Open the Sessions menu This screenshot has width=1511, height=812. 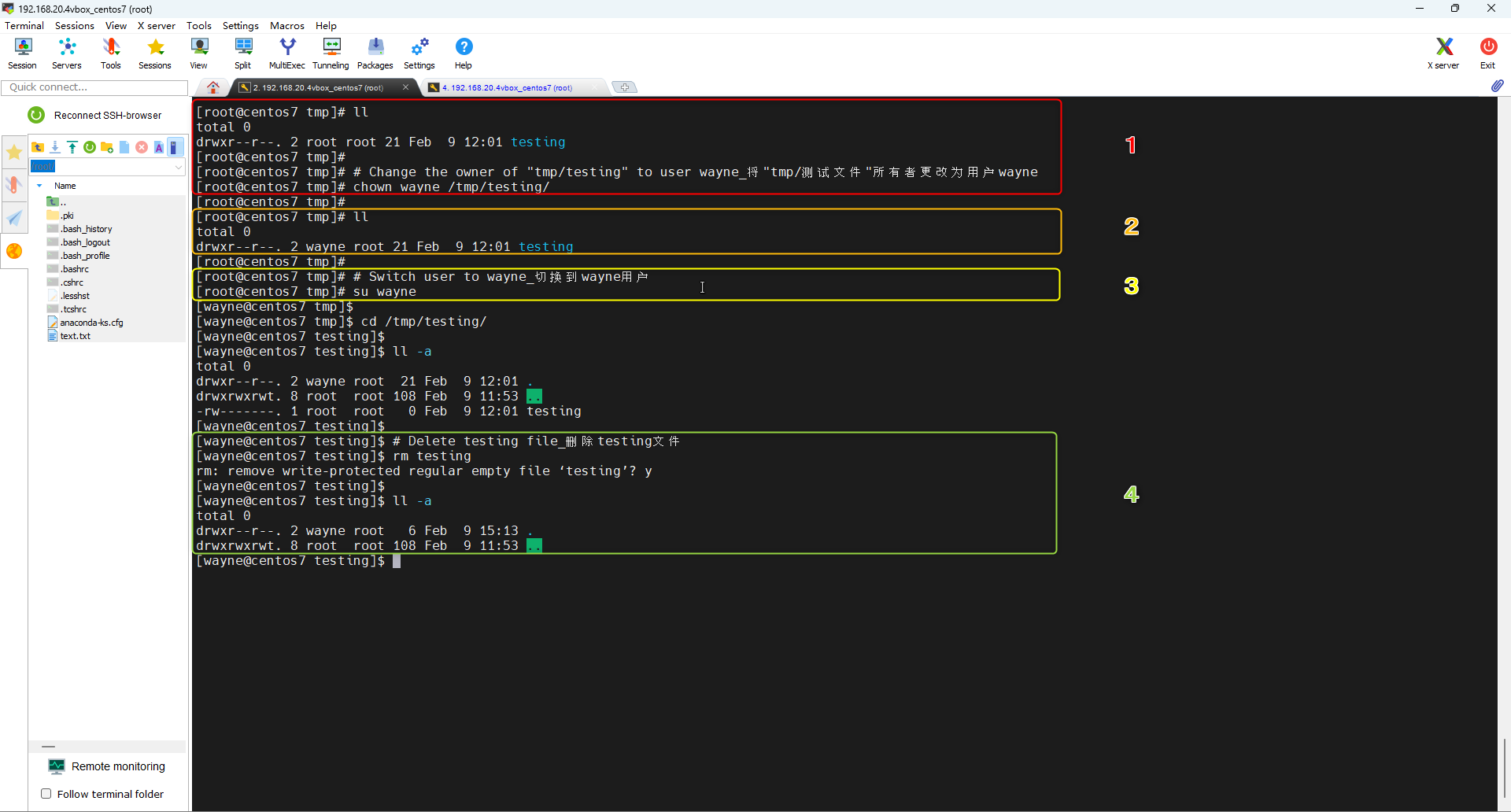pos(75,26)
